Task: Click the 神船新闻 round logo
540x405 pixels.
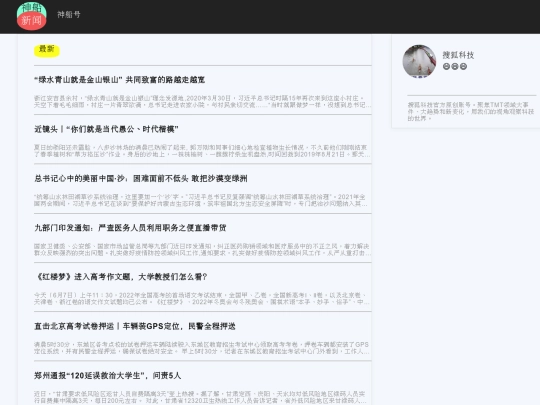Action: click(x=31, y=15)
